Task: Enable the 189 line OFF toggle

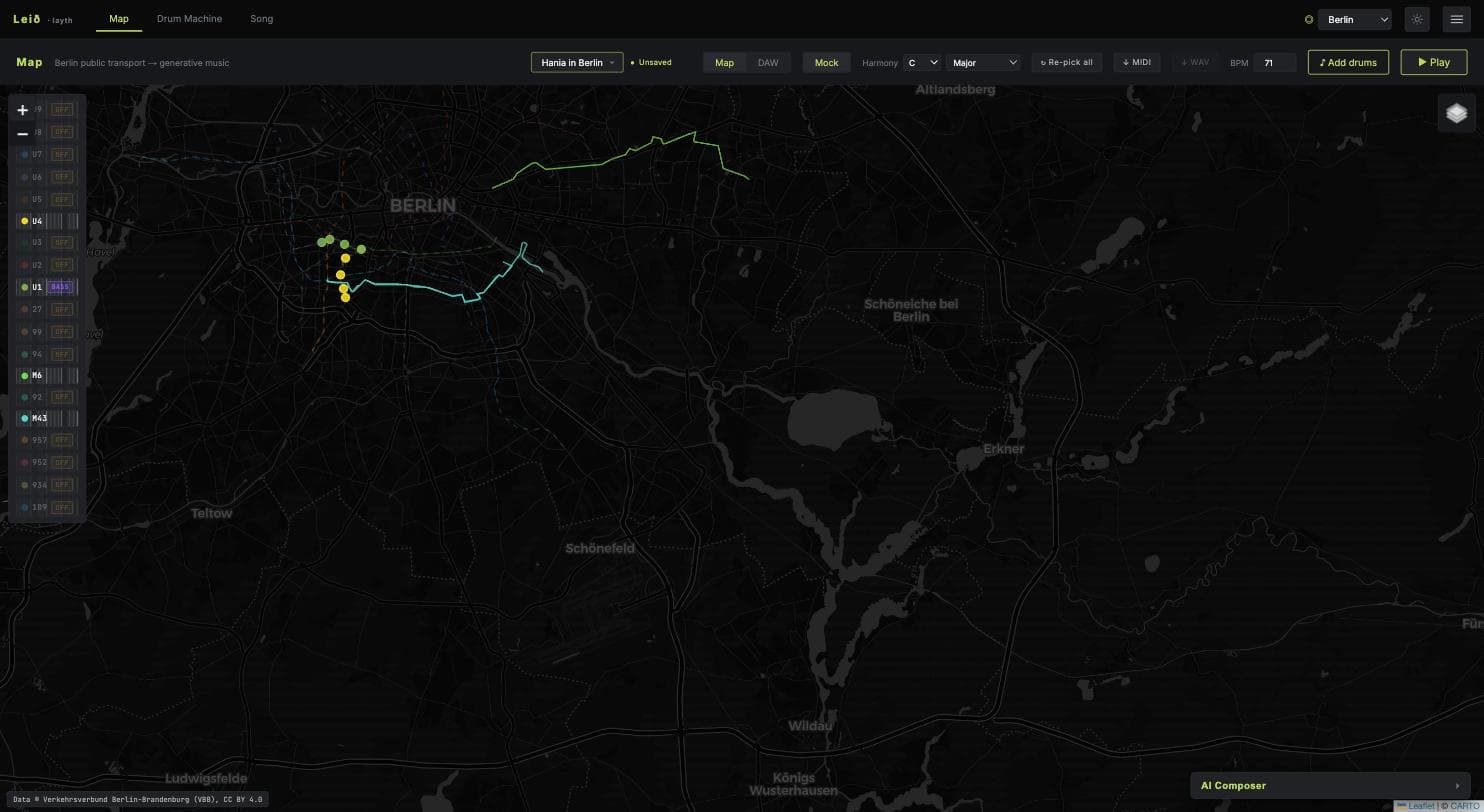Action: pyautogui.click(x=62, y=507)
